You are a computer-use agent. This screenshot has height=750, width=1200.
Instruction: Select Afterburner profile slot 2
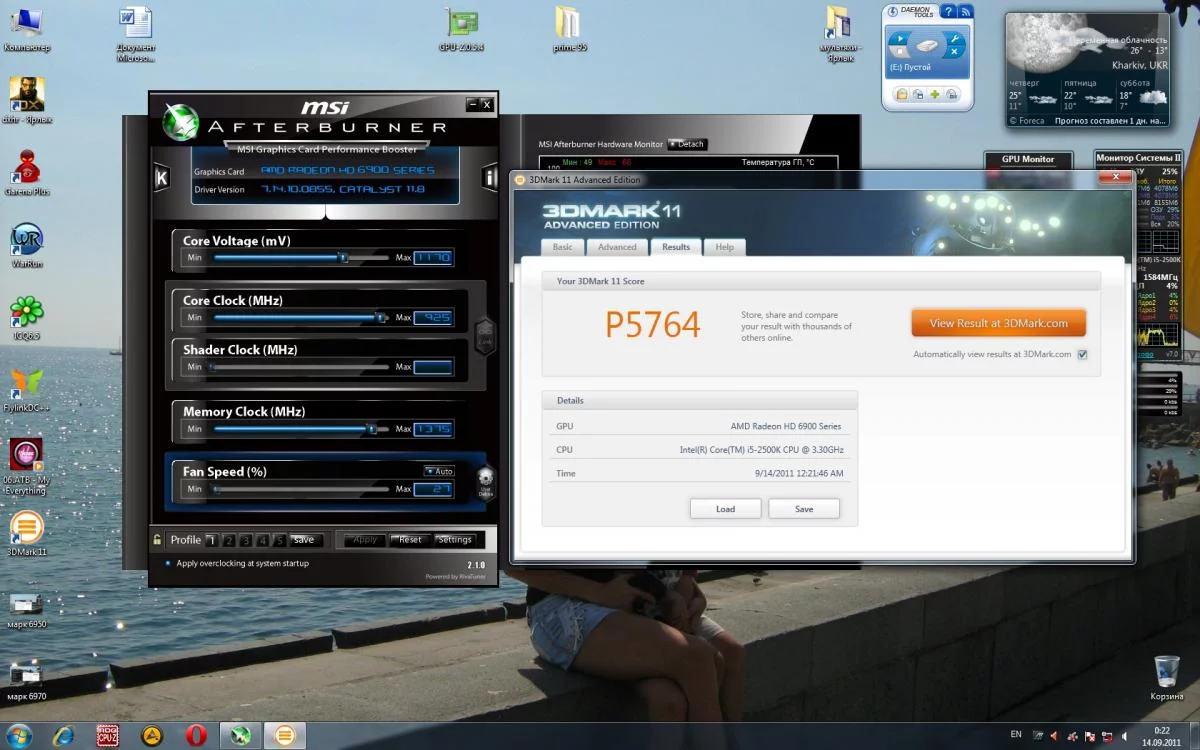point(228,540)
